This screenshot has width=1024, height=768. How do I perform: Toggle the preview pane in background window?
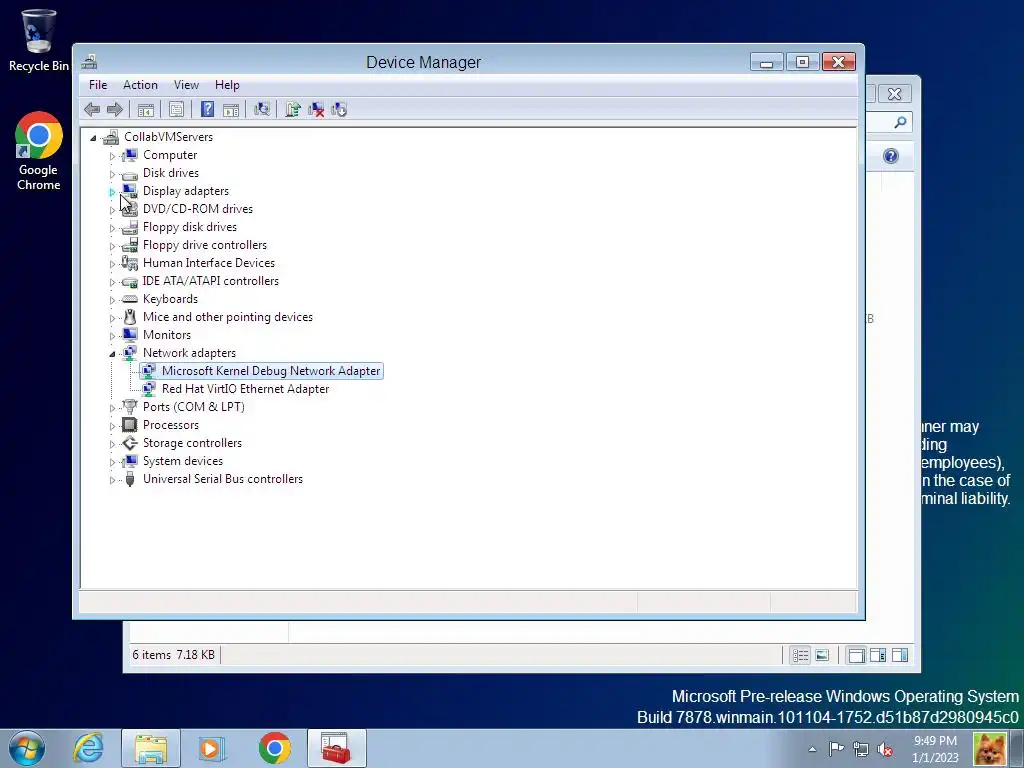pos(900,655)
